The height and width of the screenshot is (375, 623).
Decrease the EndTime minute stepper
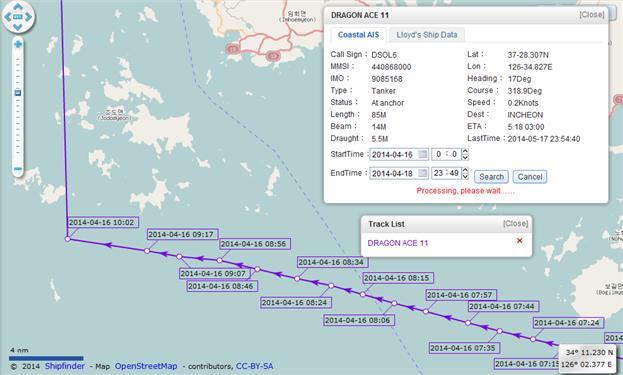[x=465, y=176]
